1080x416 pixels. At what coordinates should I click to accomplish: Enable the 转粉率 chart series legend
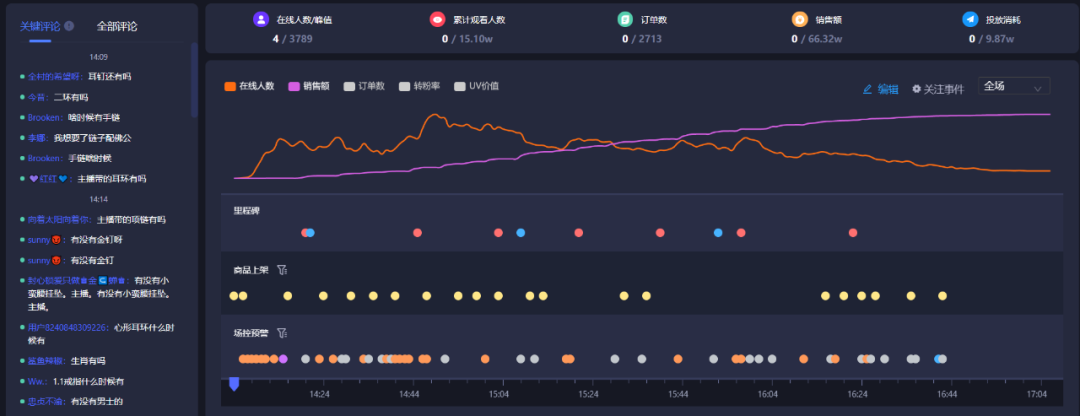click(419, 87)
